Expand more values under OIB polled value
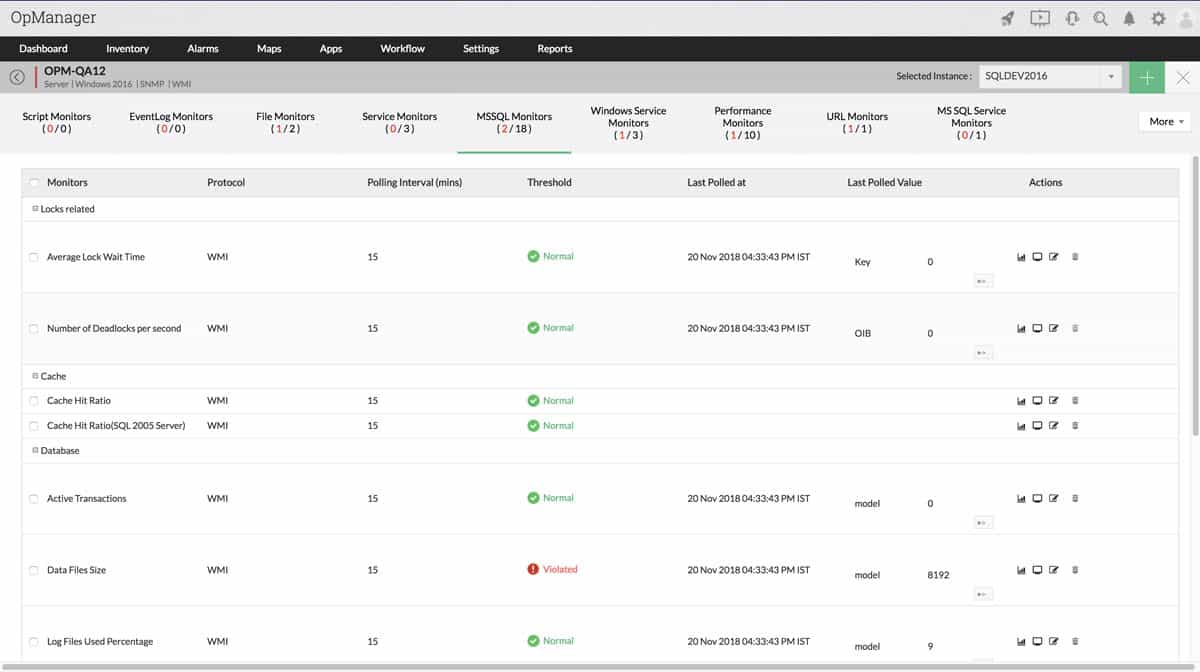The image size is (1200, 672). coord(983,352)
